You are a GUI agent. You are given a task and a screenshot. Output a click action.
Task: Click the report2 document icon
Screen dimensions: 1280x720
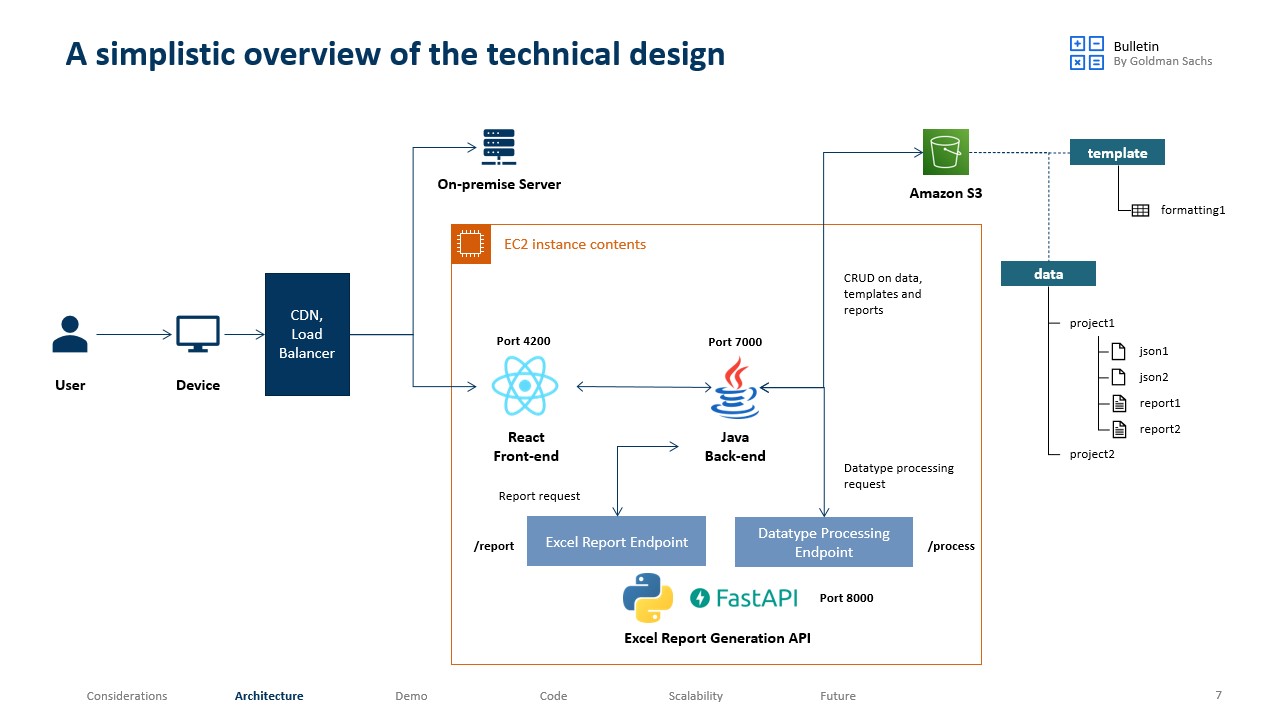pyautogui.click(x=1119, y=429)
